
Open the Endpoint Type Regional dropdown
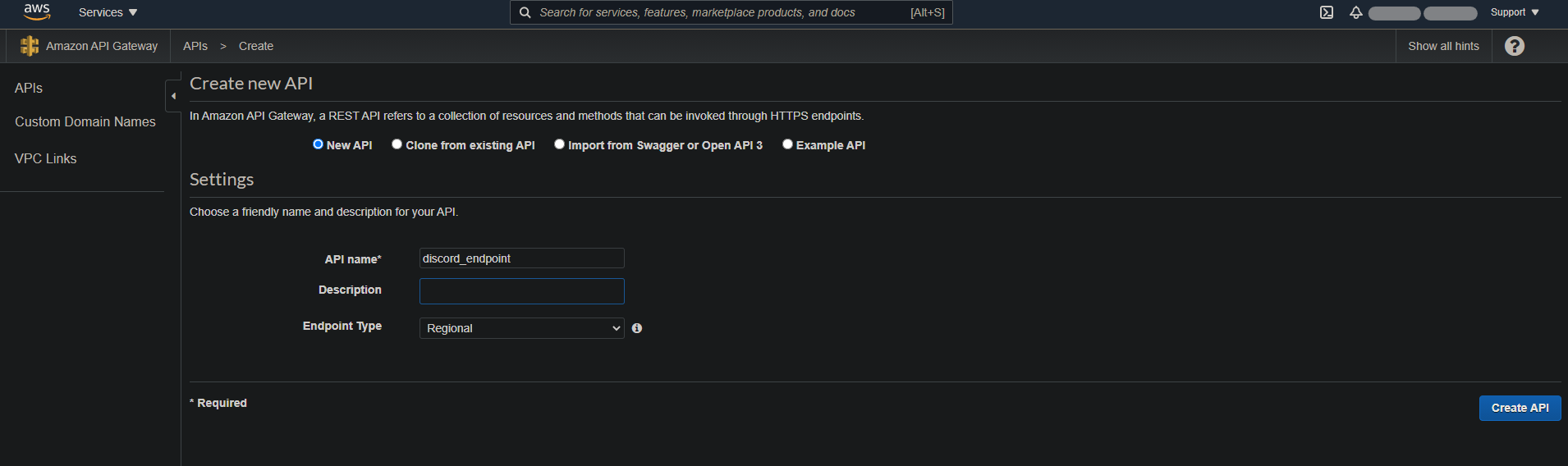522,328
